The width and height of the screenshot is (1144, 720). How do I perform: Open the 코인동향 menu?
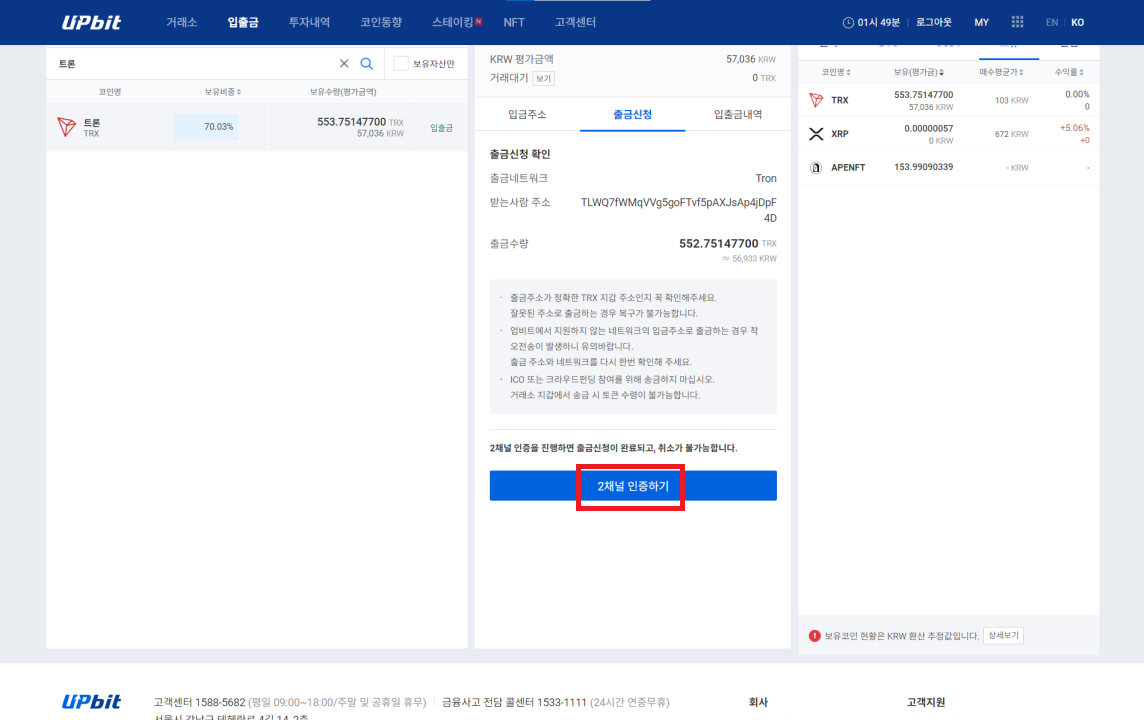click(x=381, y=23)
